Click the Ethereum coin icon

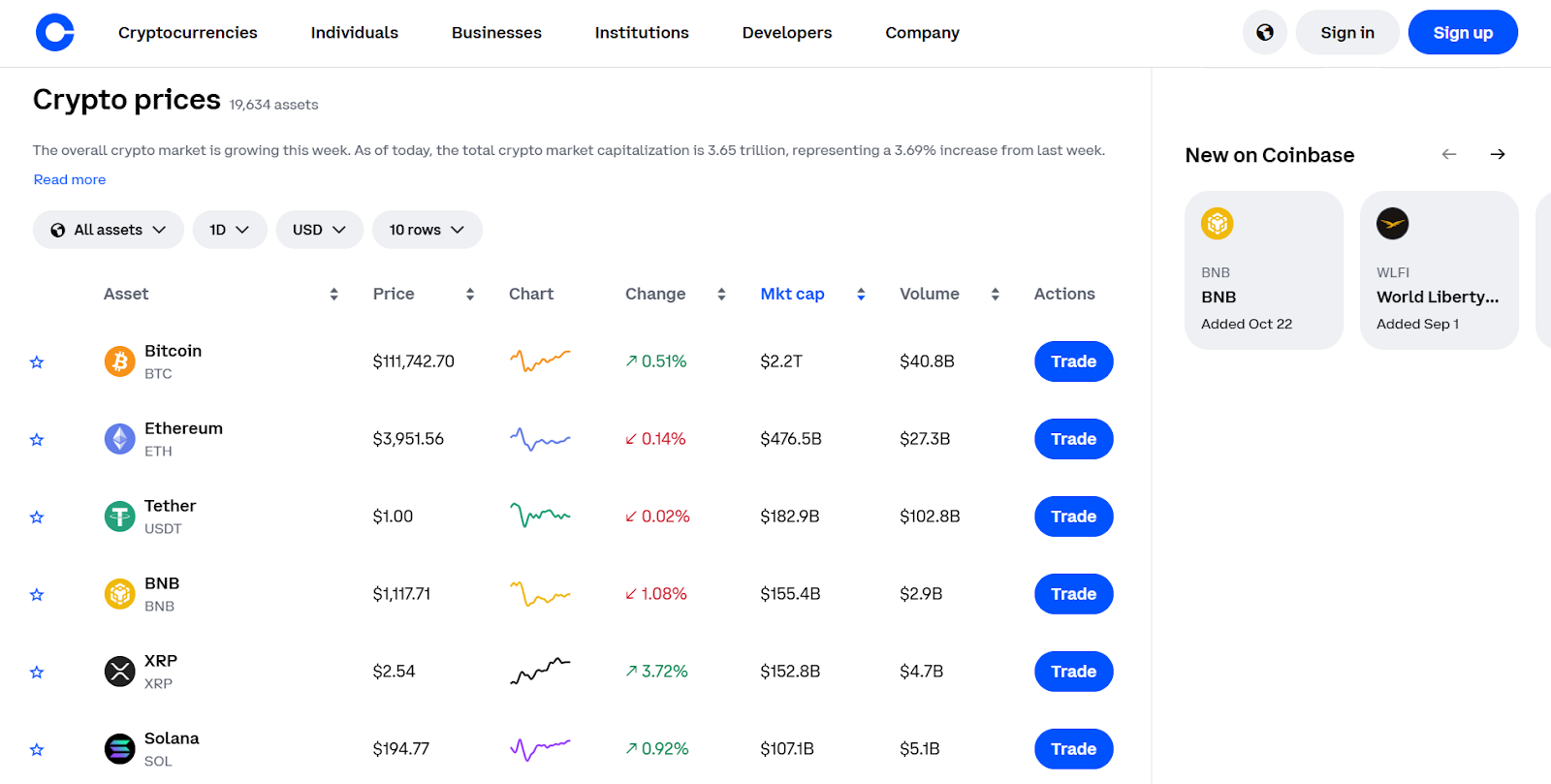(x=120, y=439)
